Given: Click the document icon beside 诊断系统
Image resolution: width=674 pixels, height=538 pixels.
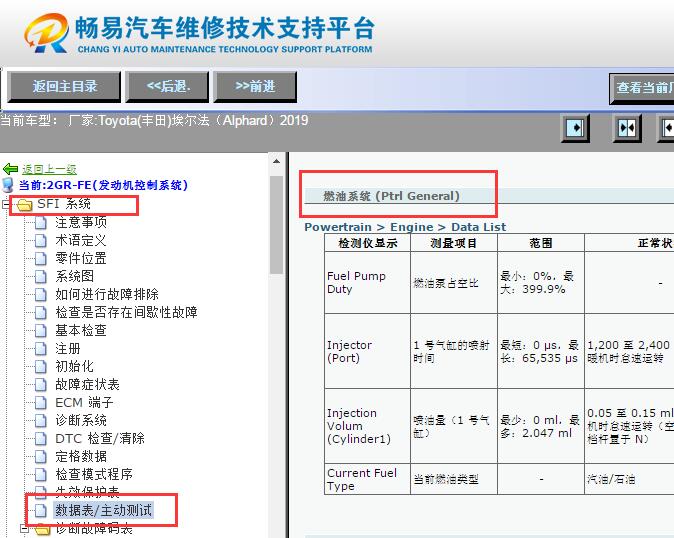Looking at the screenshot, I should coord(41,421).
